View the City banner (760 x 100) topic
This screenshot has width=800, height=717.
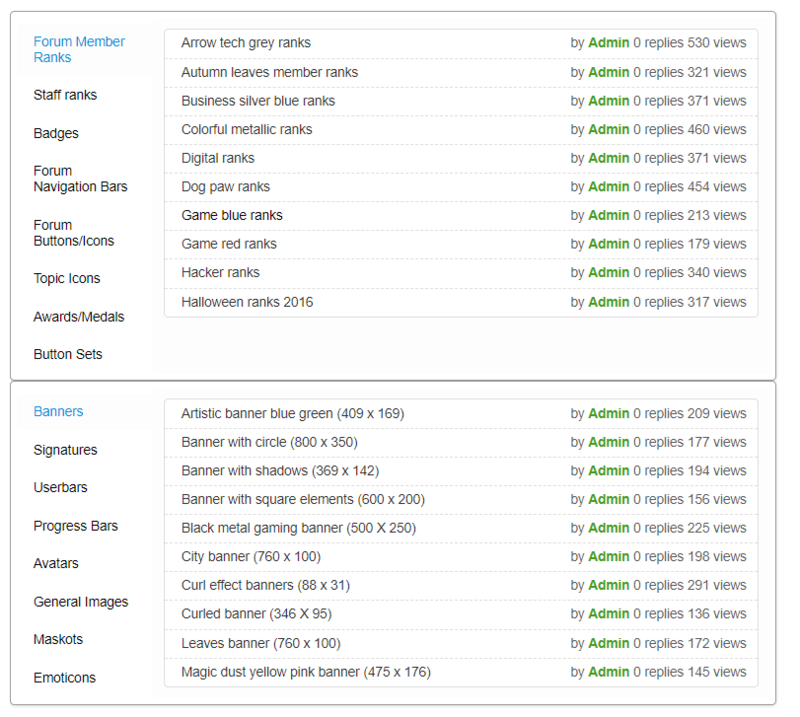tap(251, 556)
